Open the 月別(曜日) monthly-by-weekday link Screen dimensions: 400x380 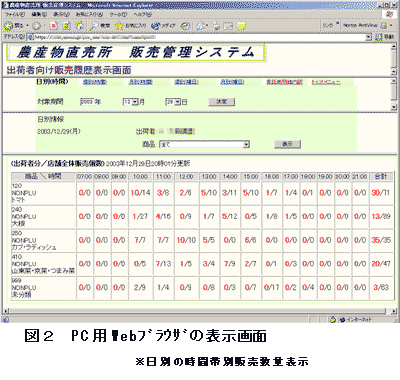click(232, 82)
